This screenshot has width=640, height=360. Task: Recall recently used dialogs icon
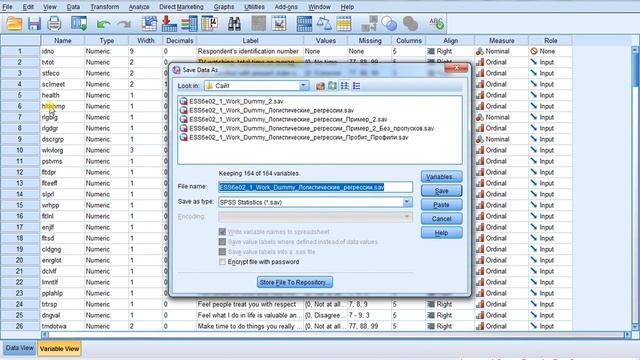pos(79,24)
